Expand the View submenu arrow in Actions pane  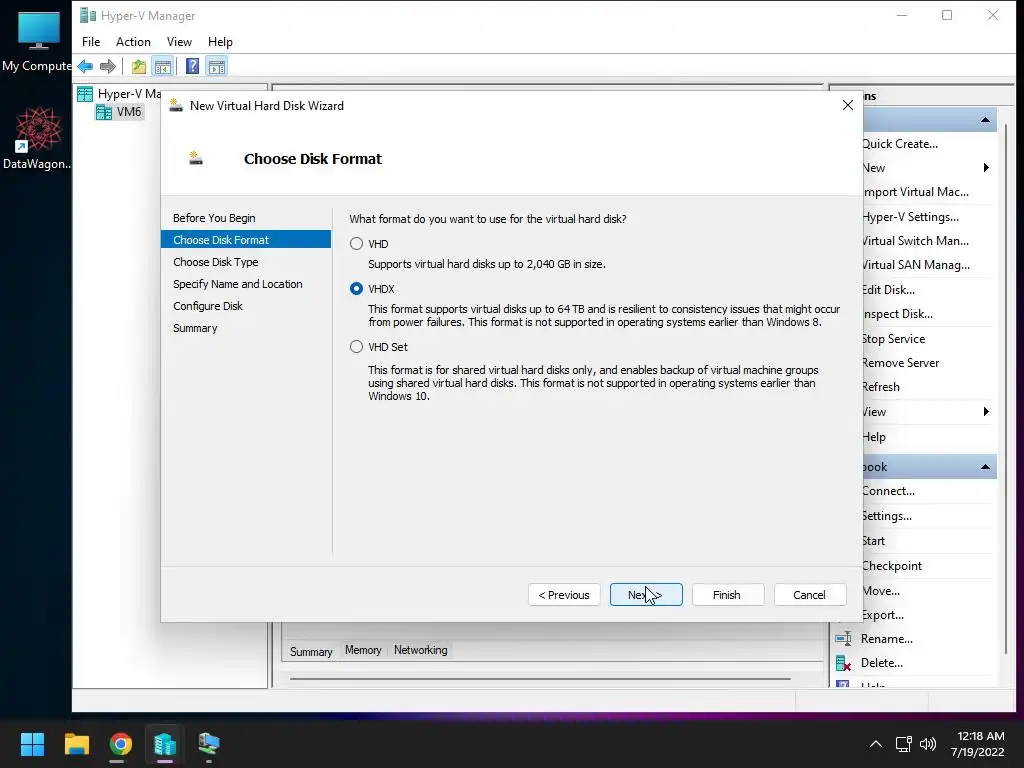[x=986, y=411]
